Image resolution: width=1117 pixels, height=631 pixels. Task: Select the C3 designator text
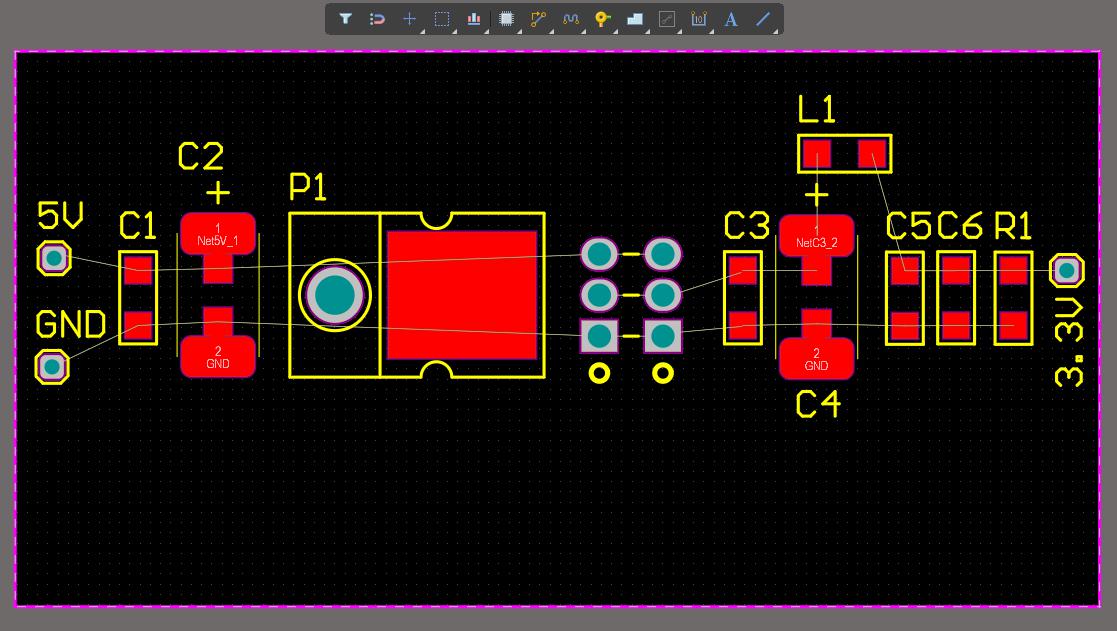coord(747,226)
